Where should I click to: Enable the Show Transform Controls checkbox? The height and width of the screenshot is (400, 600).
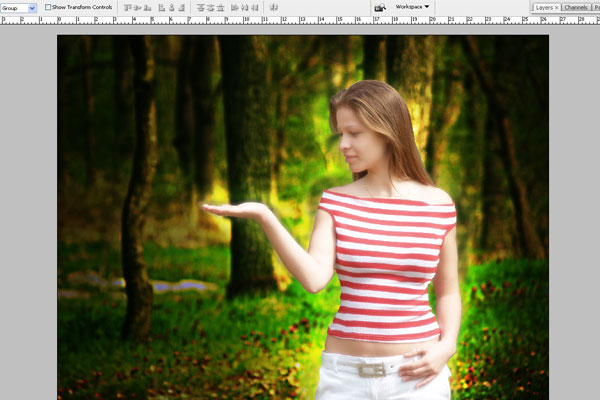click(48, 7)
